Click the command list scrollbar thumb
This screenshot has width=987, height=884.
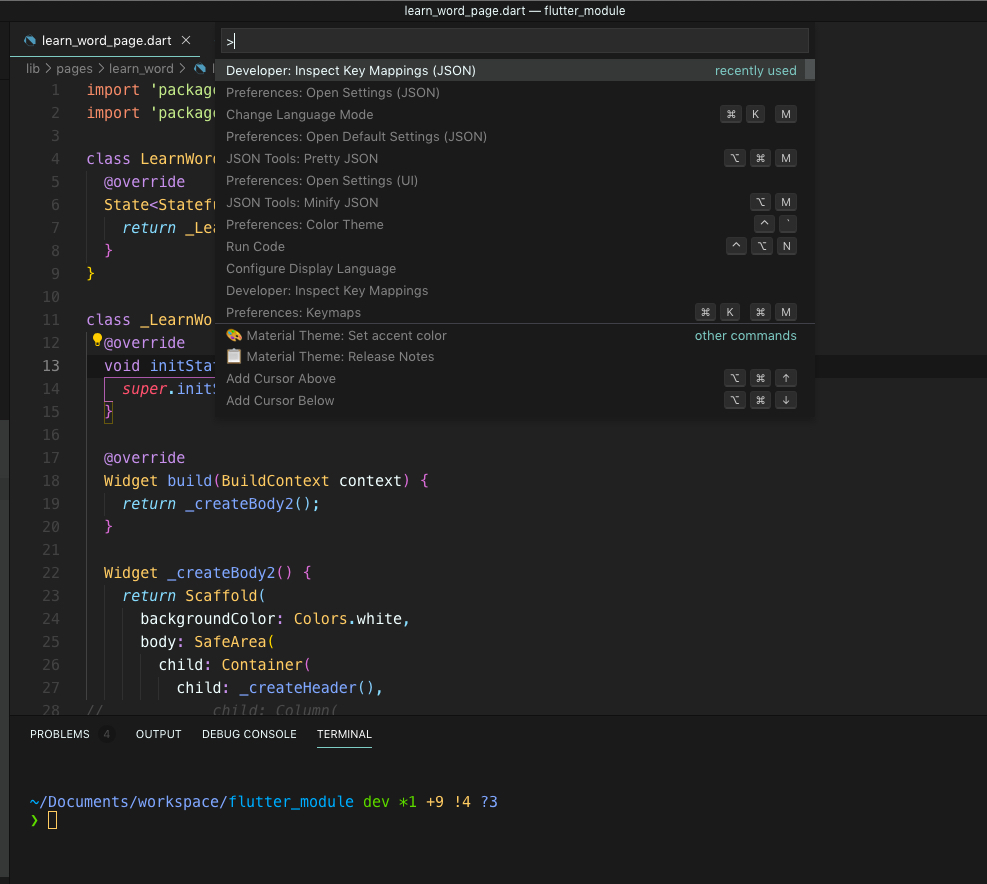coord(810,70)
